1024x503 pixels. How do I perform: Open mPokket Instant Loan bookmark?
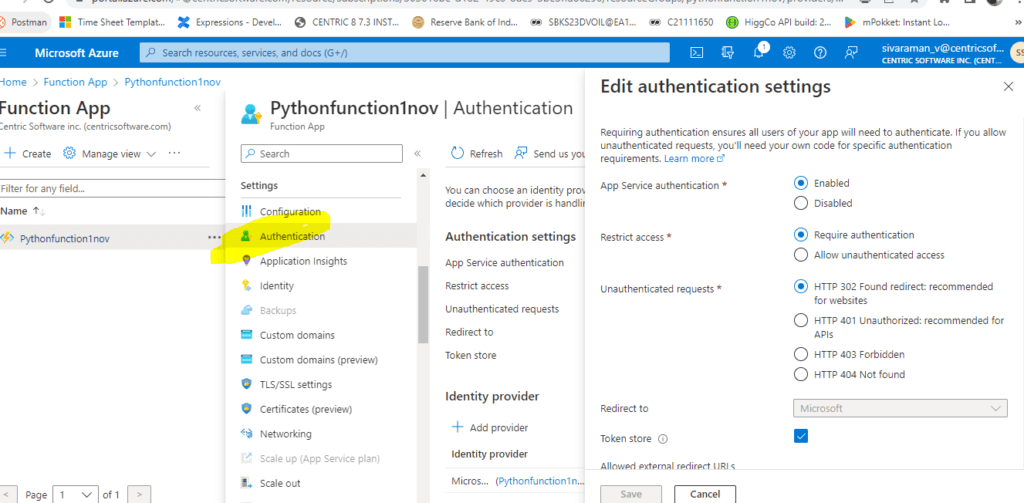tap(896, 22)
